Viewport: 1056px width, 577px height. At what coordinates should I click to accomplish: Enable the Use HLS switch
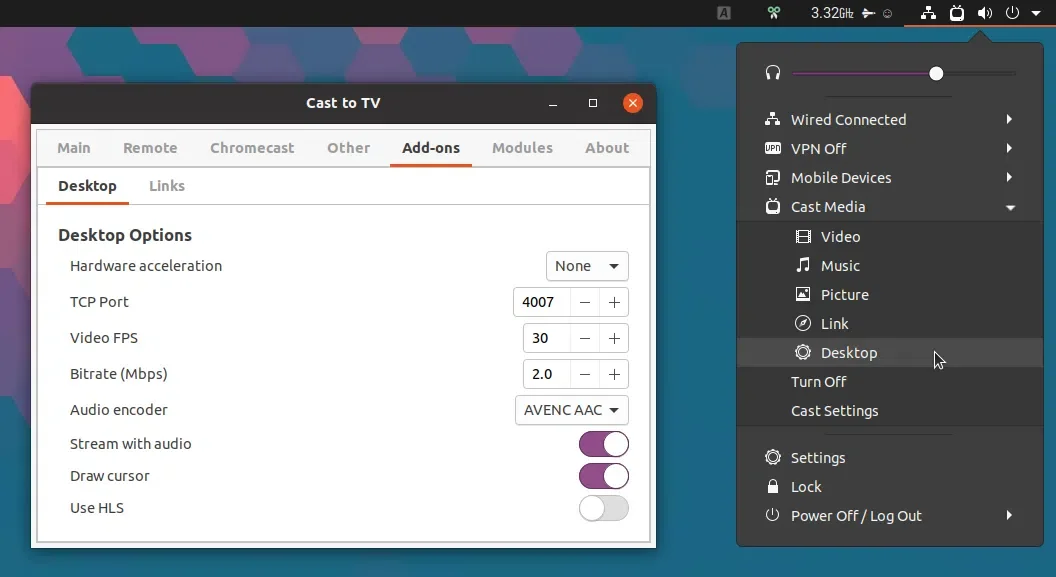point(603,508)
